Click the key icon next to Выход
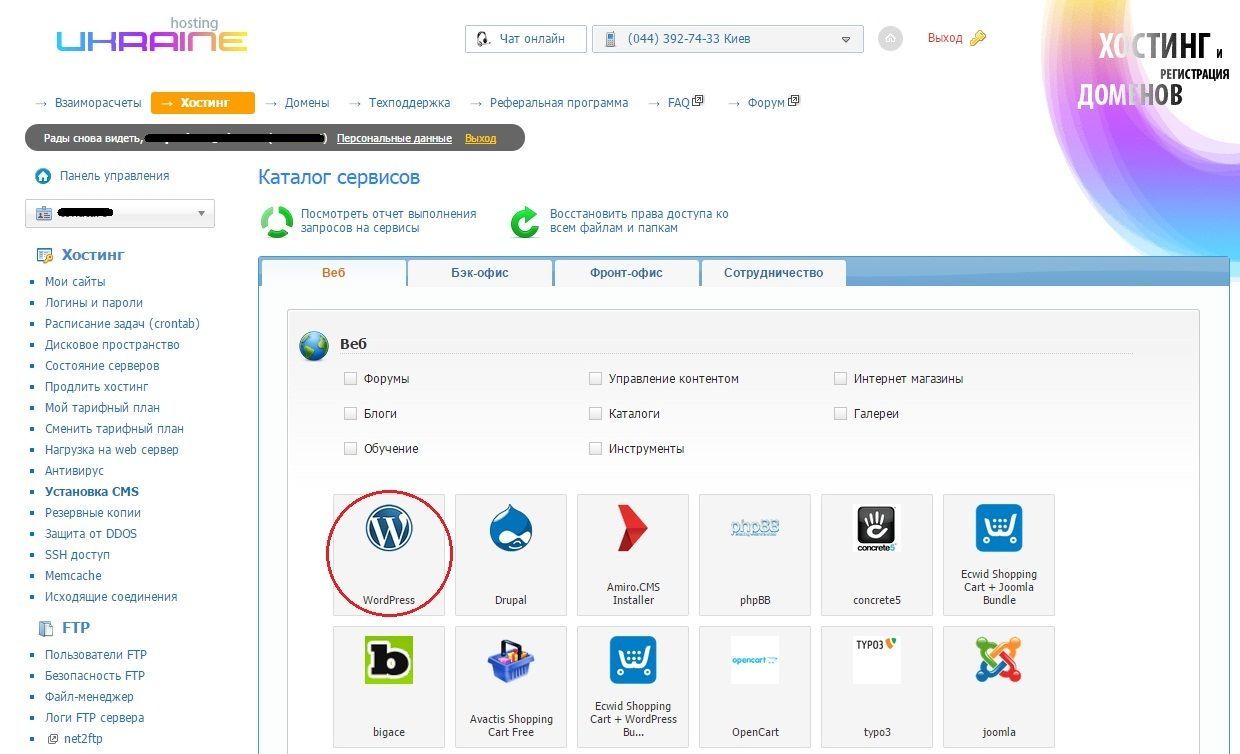The image size is (1240, 754). click(x=978, y=38)
